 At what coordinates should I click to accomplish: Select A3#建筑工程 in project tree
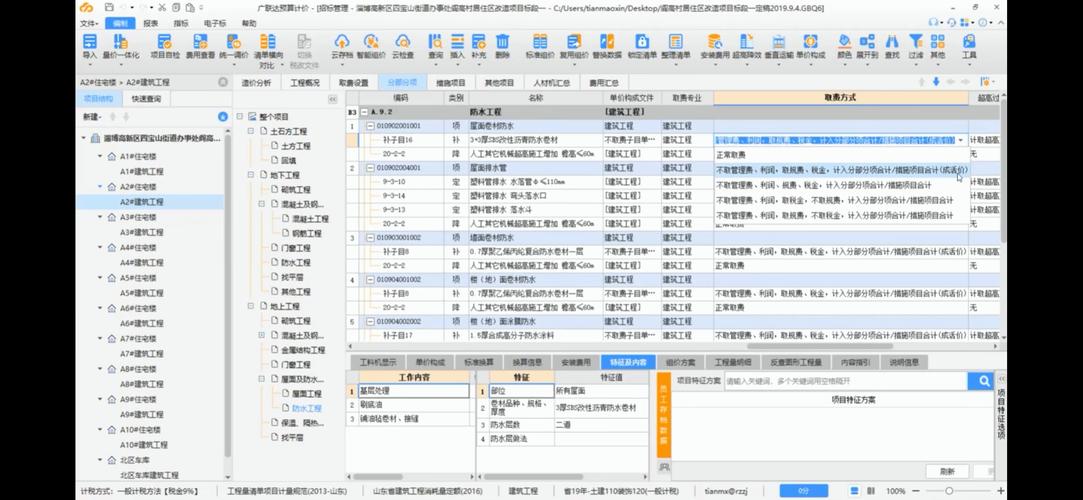tap(142, 232)
